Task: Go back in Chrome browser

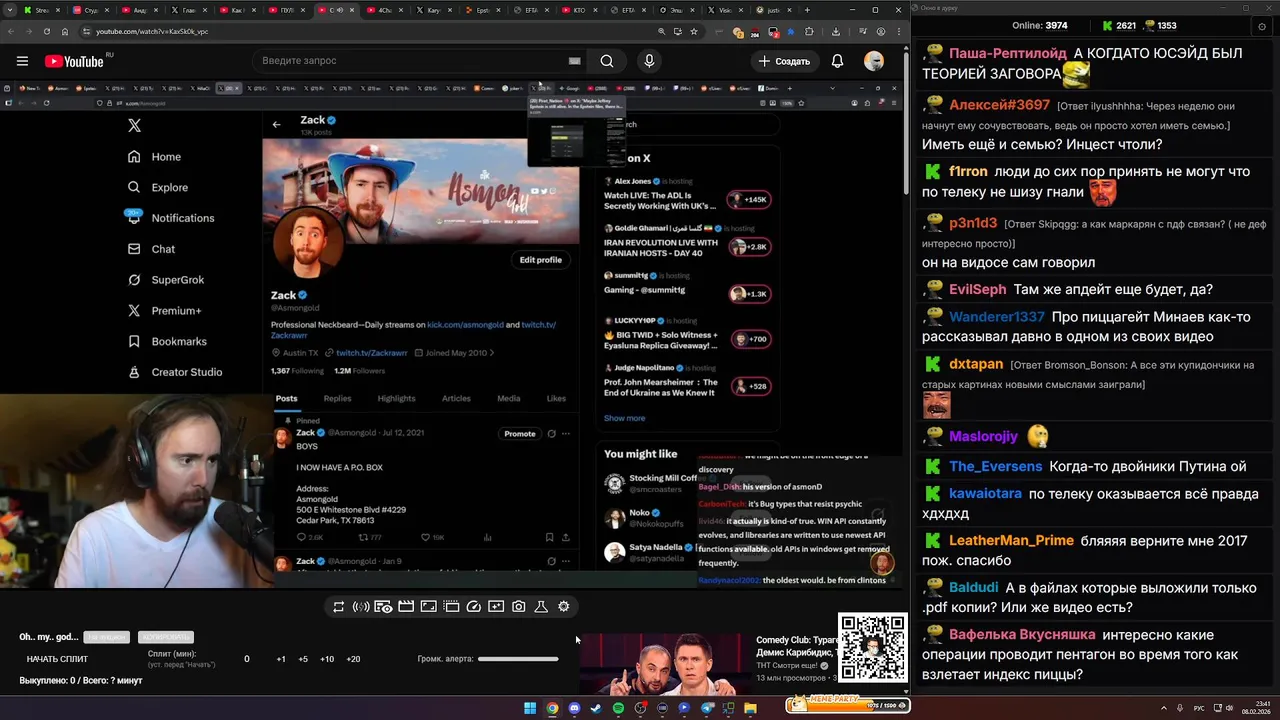Action: click(13, 32)
